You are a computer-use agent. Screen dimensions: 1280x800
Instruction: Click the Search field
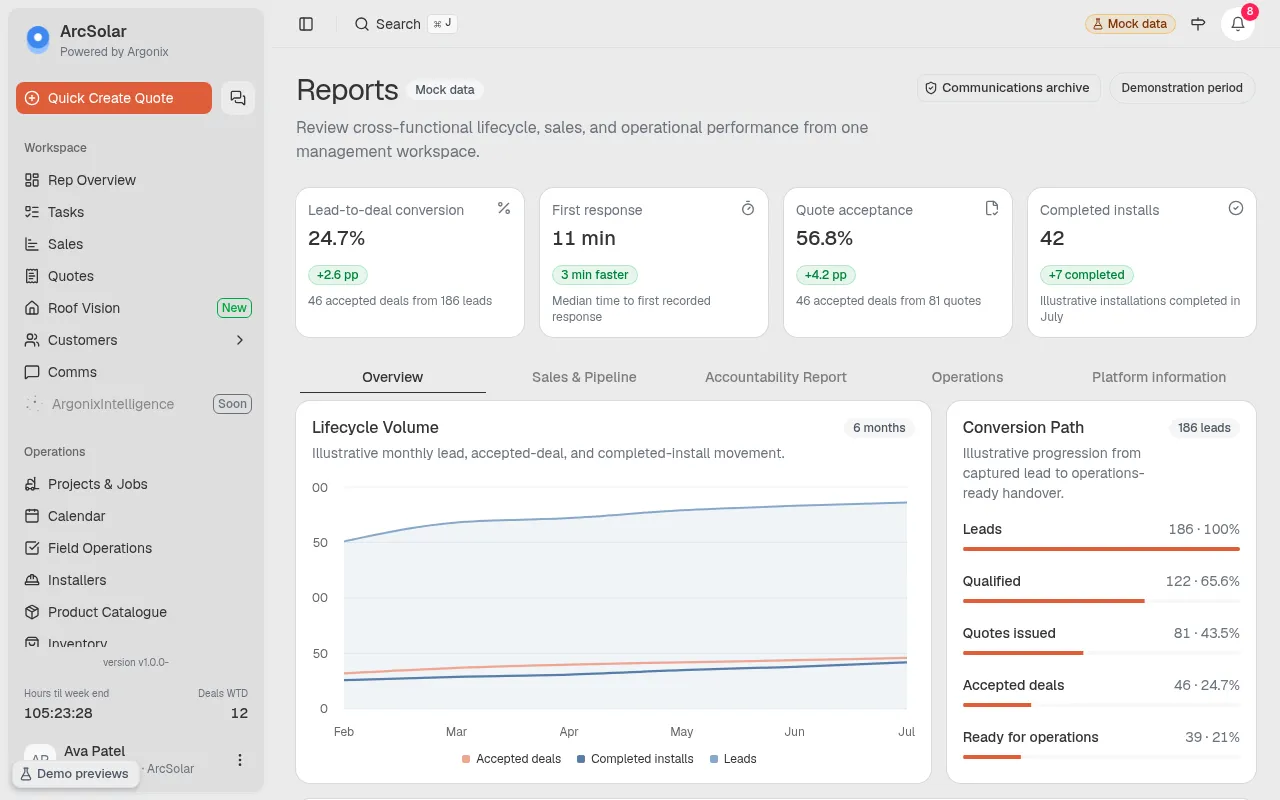(405, 24)
